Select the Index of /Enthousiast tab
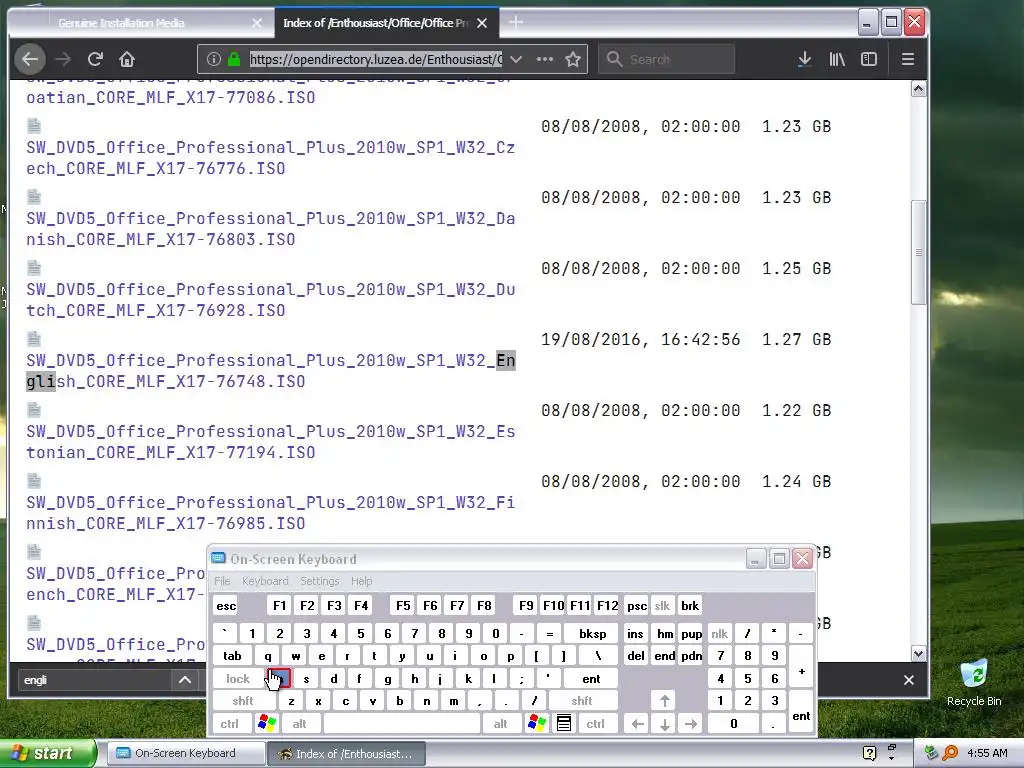Viewport: 1024px width, 768px height. point(387,23)
